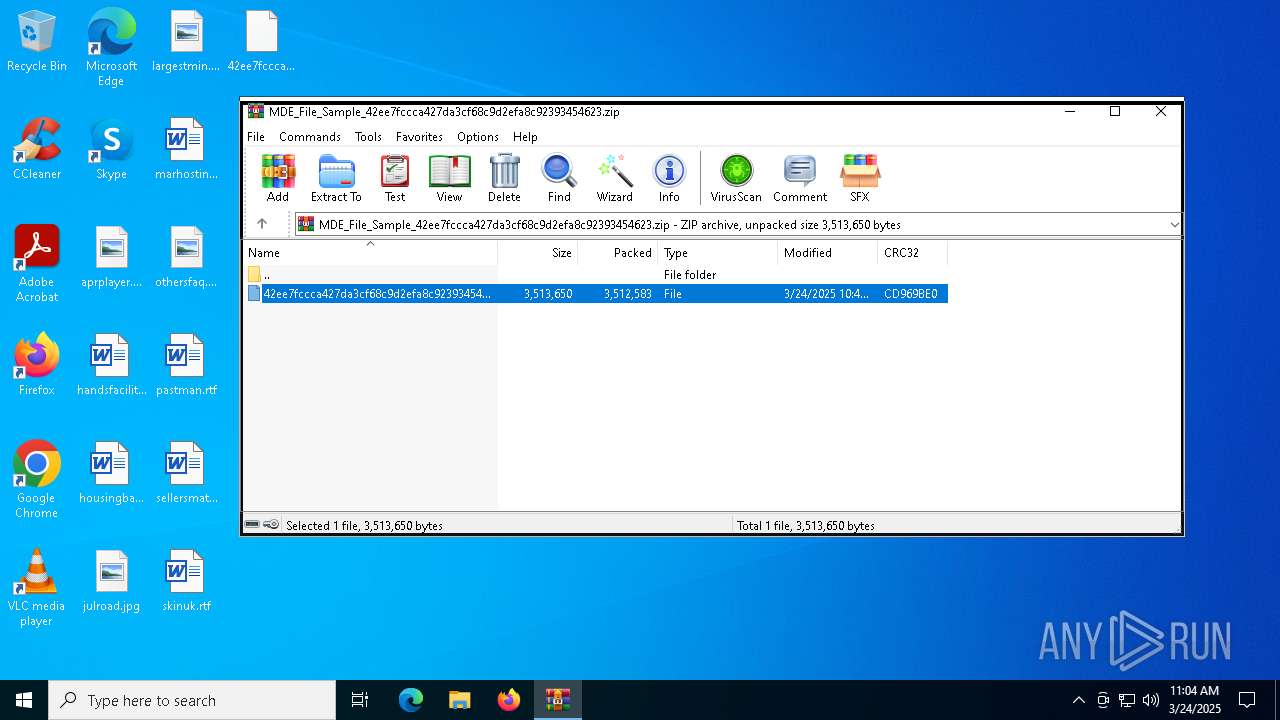Click the Extract To toolbar icon
The image size is (1280, 720).
pos(336,178)
